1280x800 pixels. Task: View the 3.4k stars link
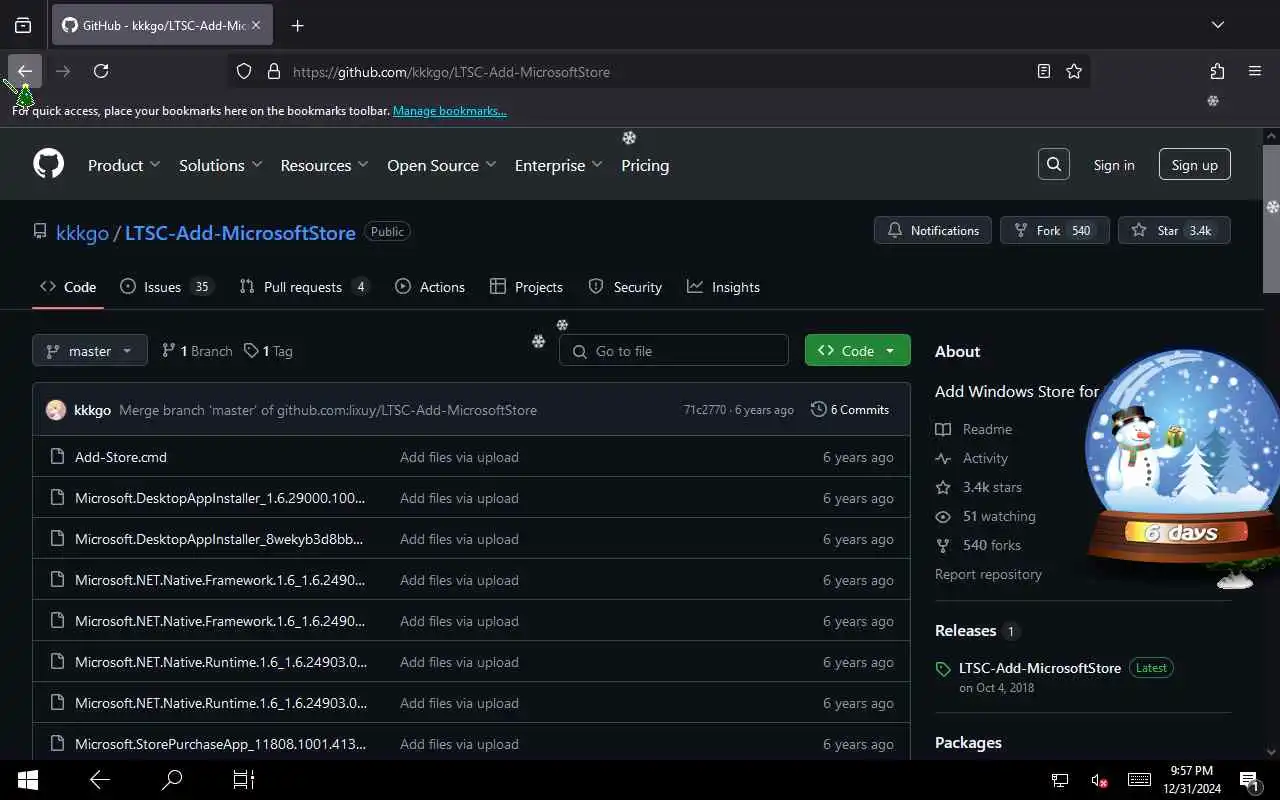(980, 487)
